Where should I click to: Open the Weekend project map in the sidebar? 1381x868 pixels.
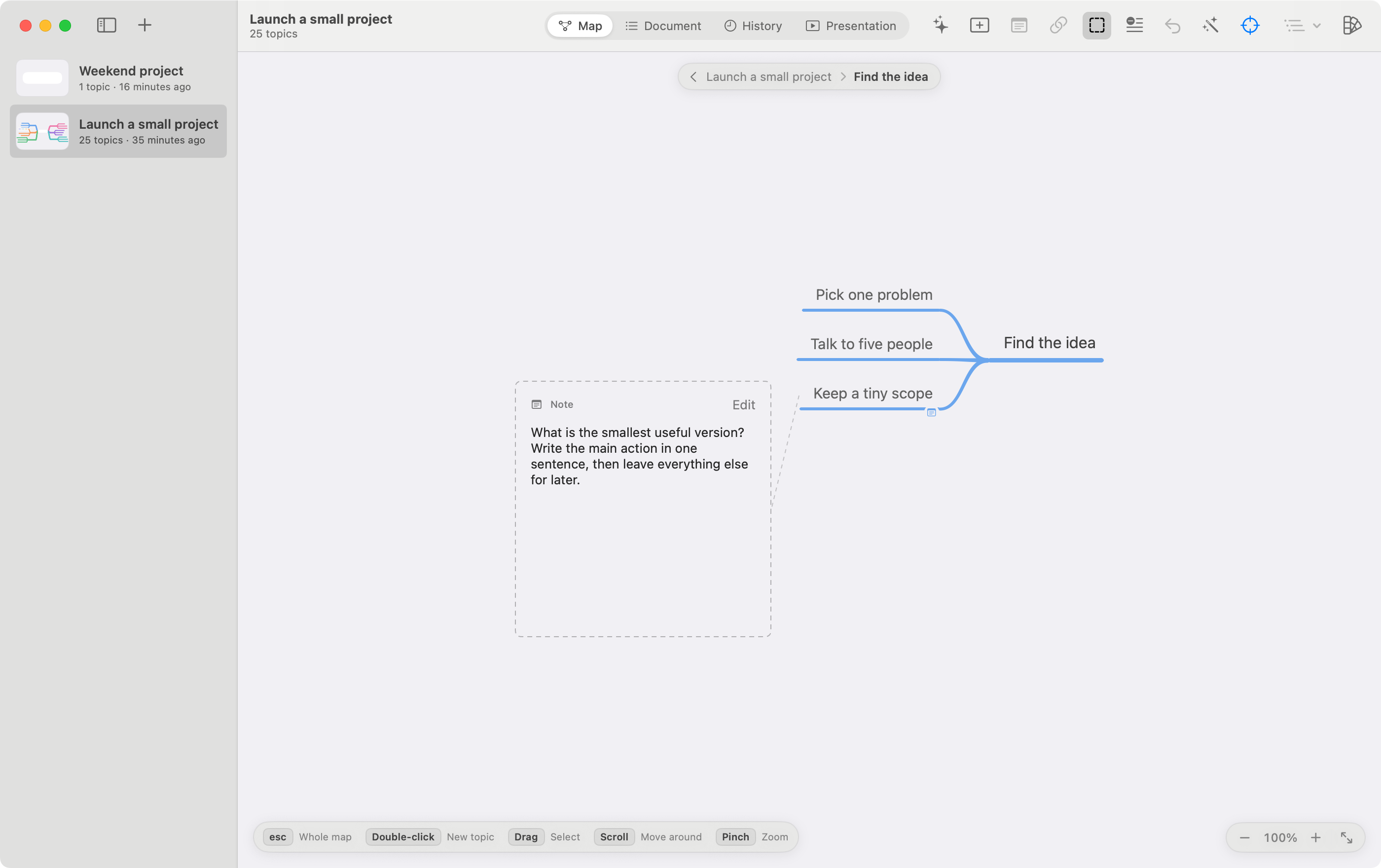click(x=118, y=78)
